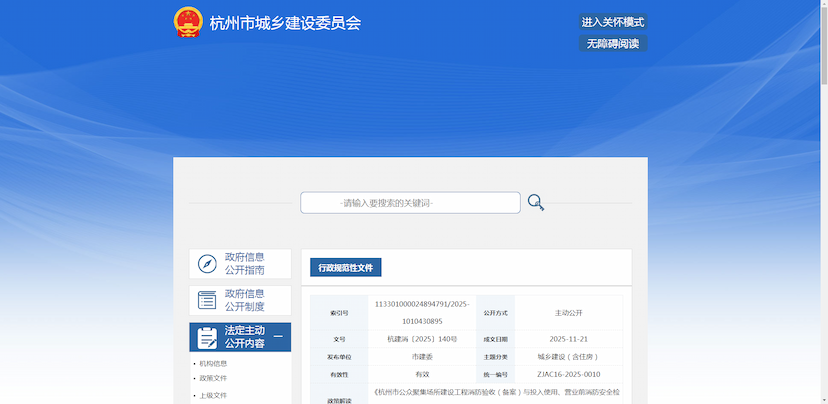Click the 索引号 label cell
The image size is (828, 404).
point(339,313)
